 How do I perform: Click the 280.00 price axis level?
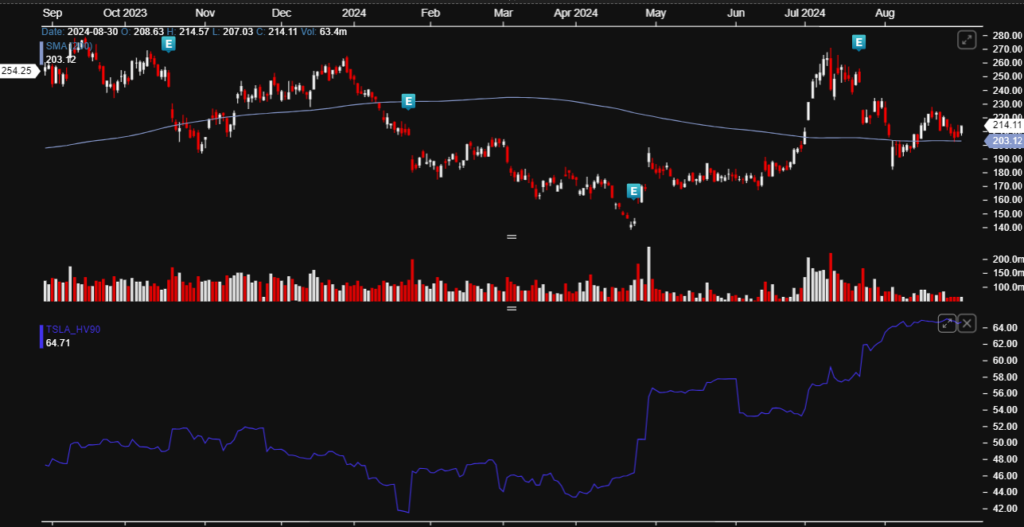[x=1006, y=35]
